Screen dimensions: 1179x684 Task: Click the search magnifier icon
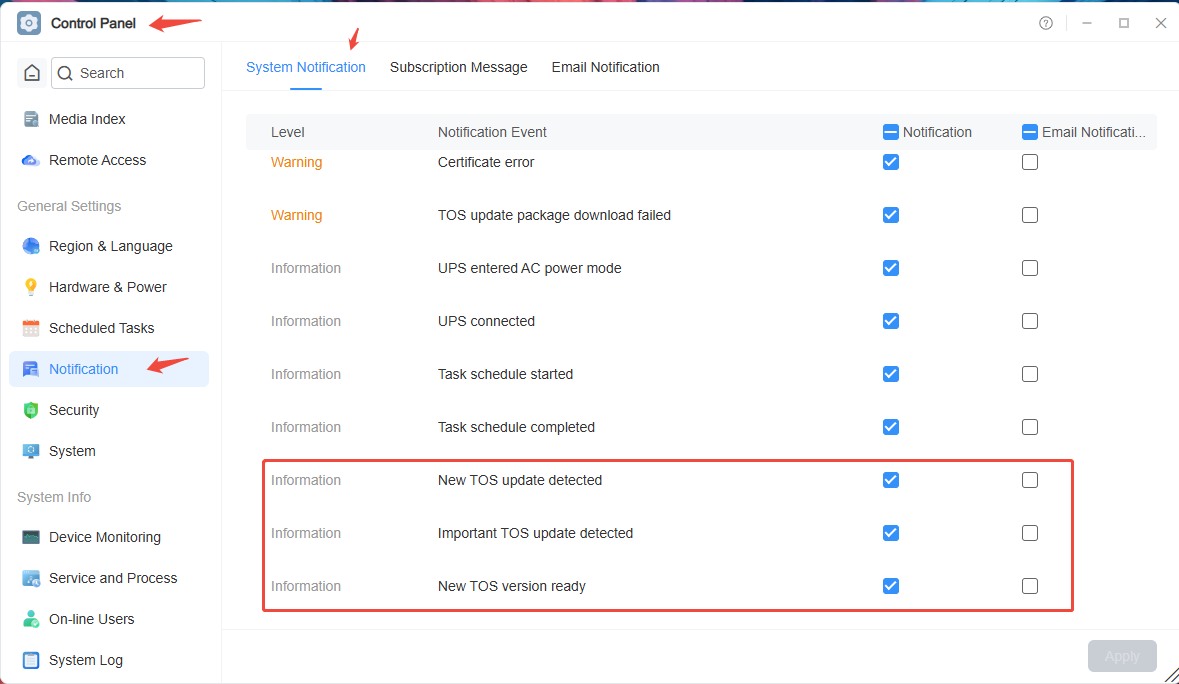(x=65, y=73)
